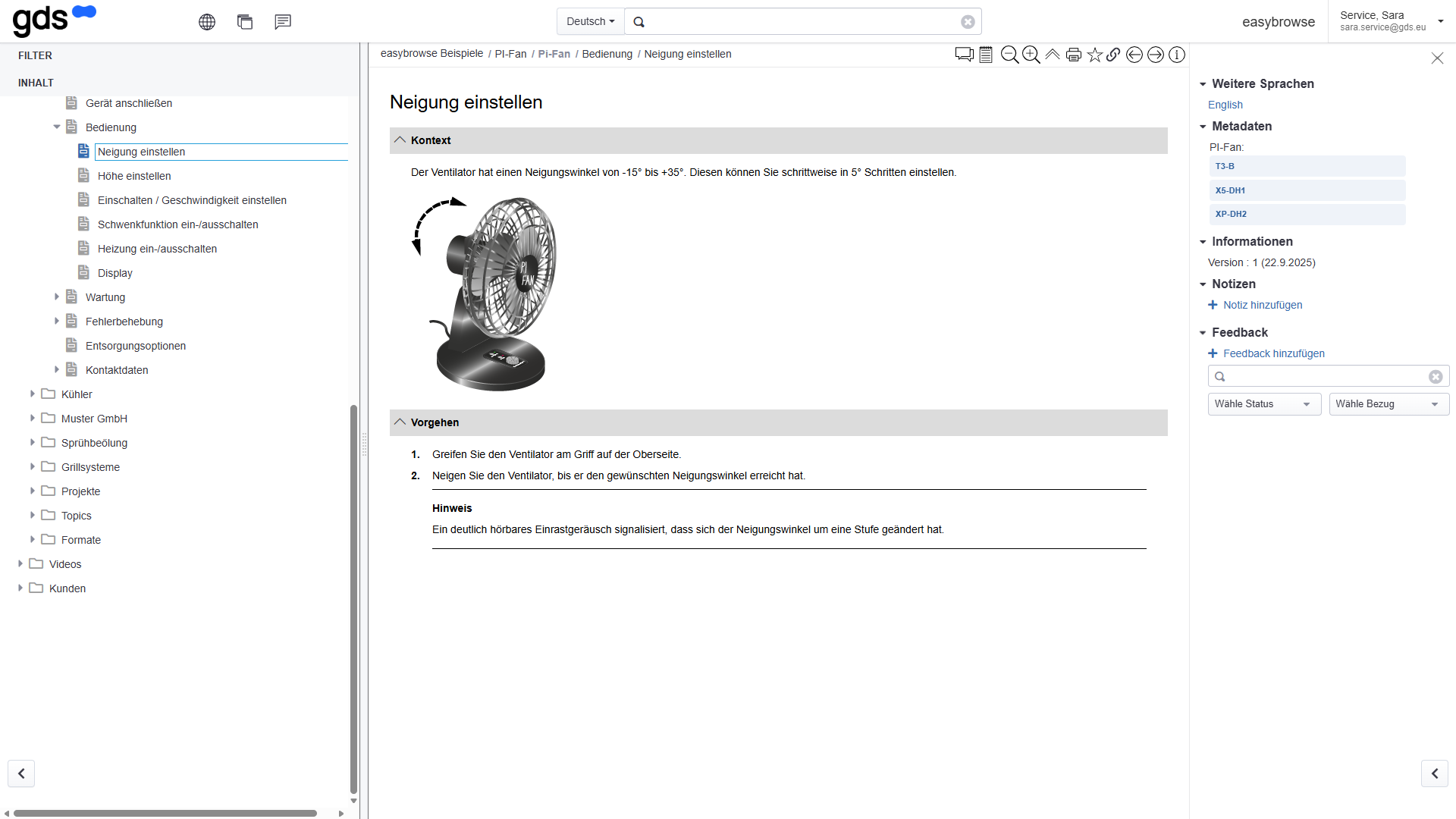The width and height of the screenshot is (1456, 819).
Task: Click the Bedienung breadcrumb
Action: tap(607, 54)
